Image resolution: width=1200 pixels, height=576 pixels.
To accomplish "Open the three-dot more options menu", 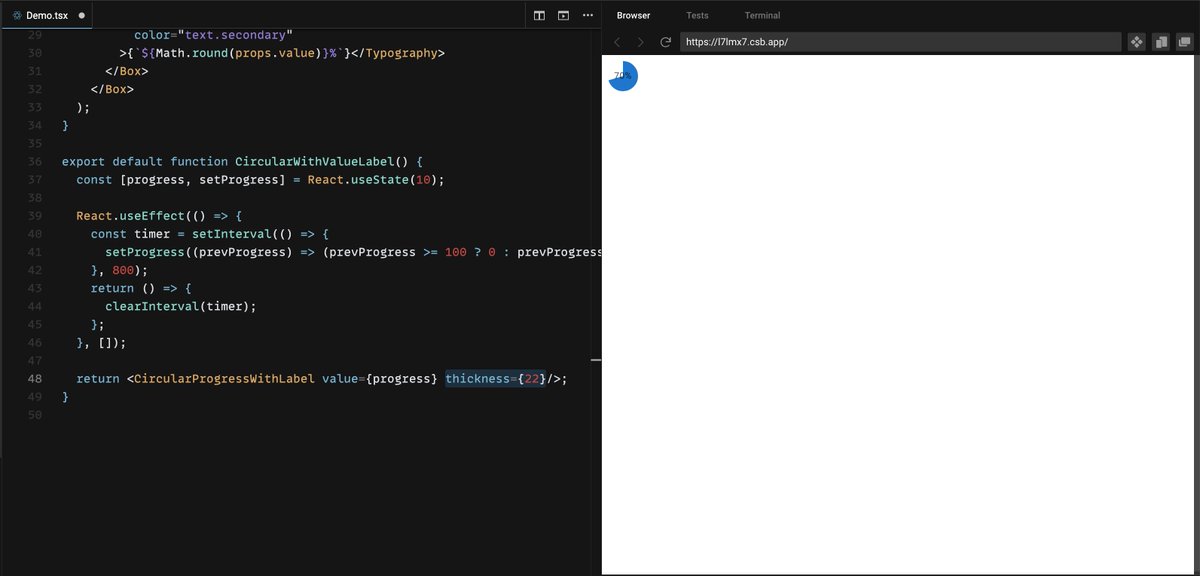I will pos(587,16).
